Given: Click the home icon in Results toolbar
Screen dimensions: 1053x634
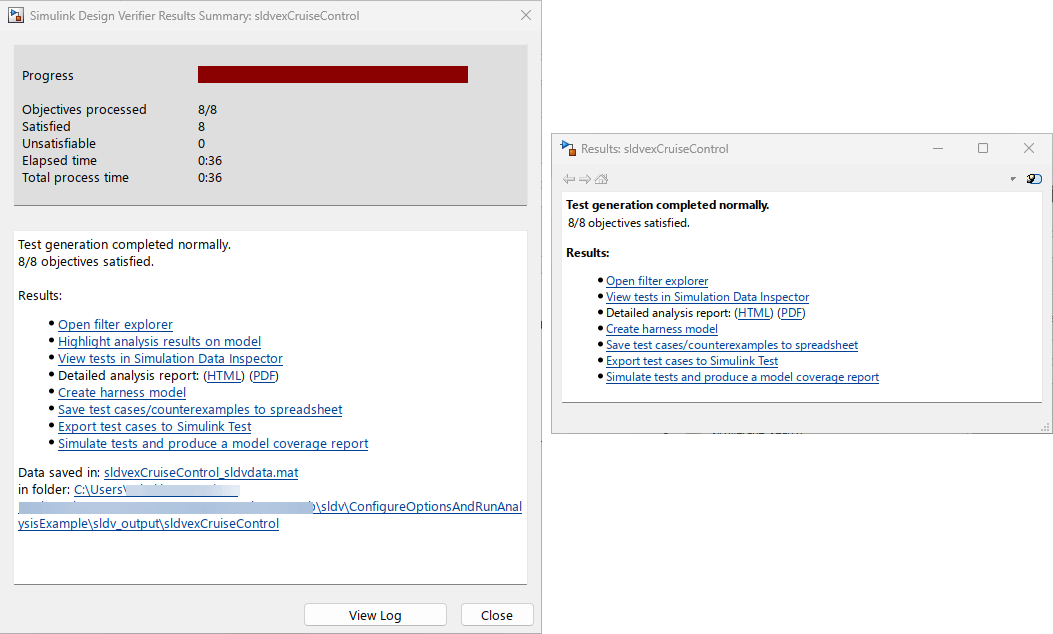Looking at the screenshot, I should pos(601,179).
